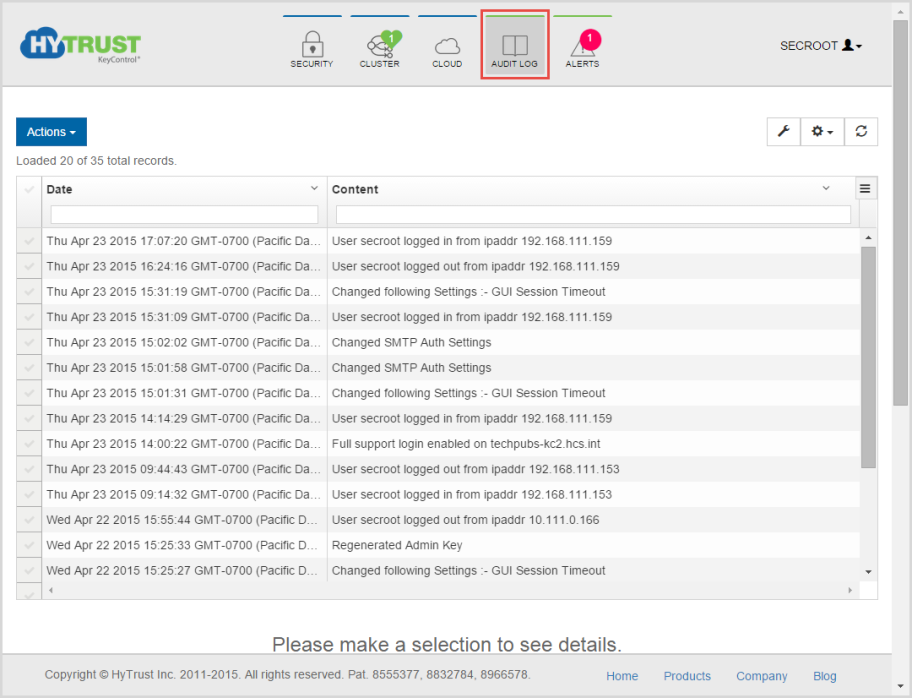The image size is (912, 698).
Task: Select the checkbox for the 14:14:29 log row
Action: click(29, 418)
